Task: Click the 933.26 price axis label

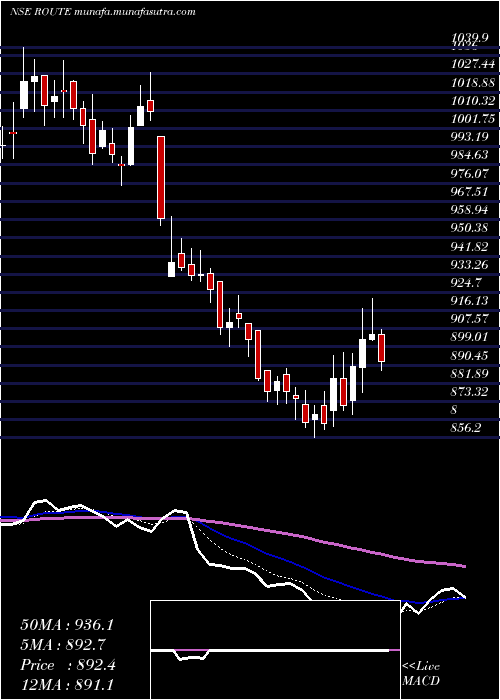Action: tap(471, 265)
